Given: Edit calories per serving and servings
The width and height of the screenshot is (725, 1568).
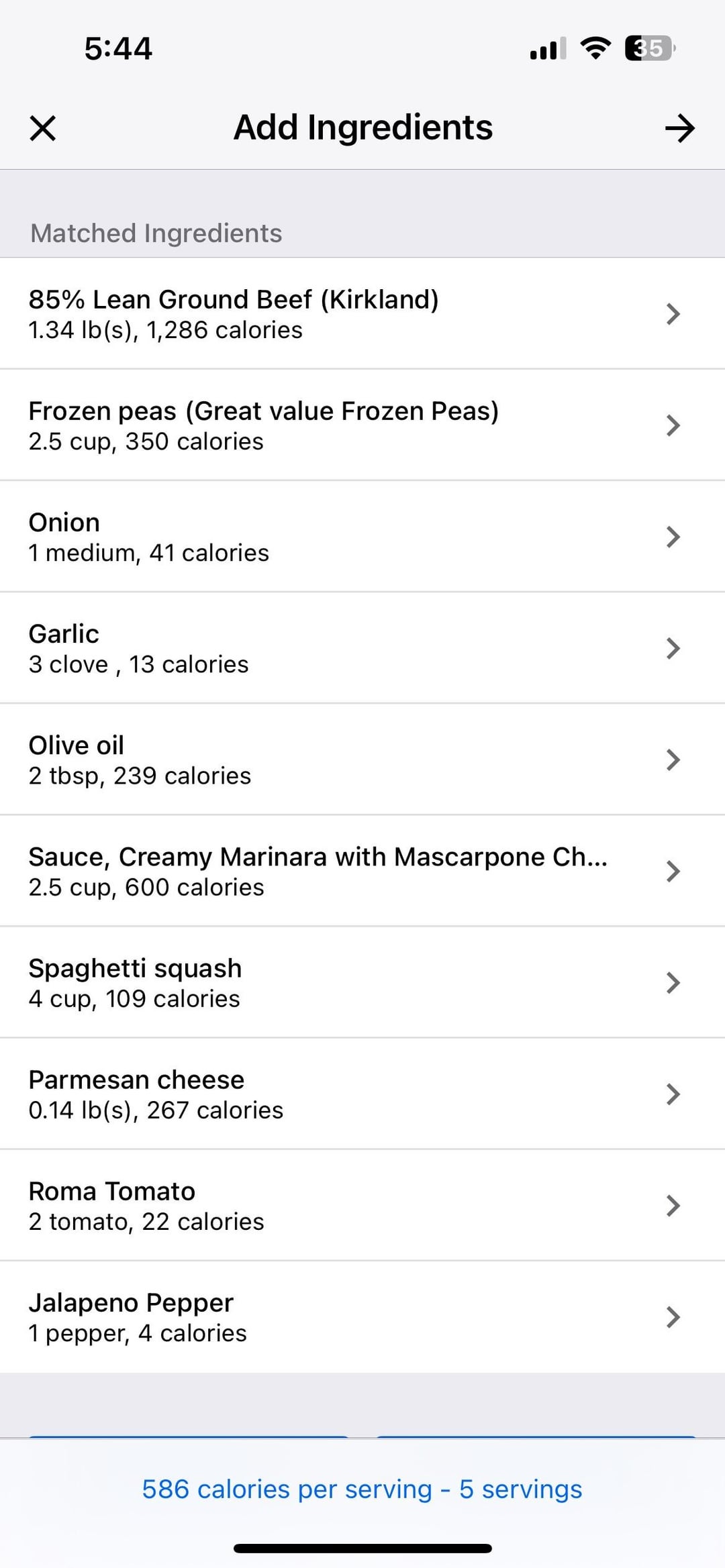Looking at the screenshot, I should point(362,1489).
